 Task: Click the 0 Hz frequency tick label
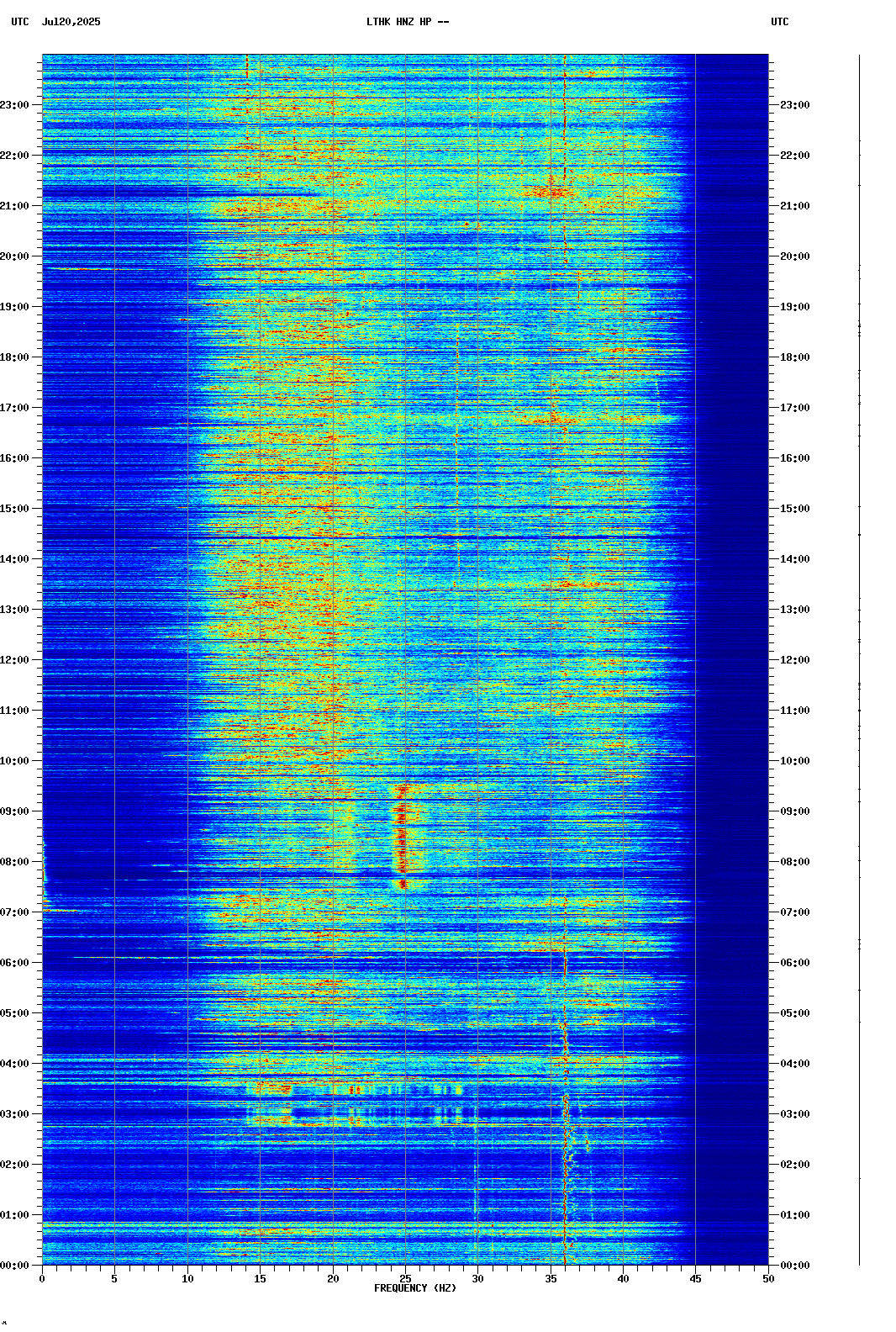(x=42, y=1279)
